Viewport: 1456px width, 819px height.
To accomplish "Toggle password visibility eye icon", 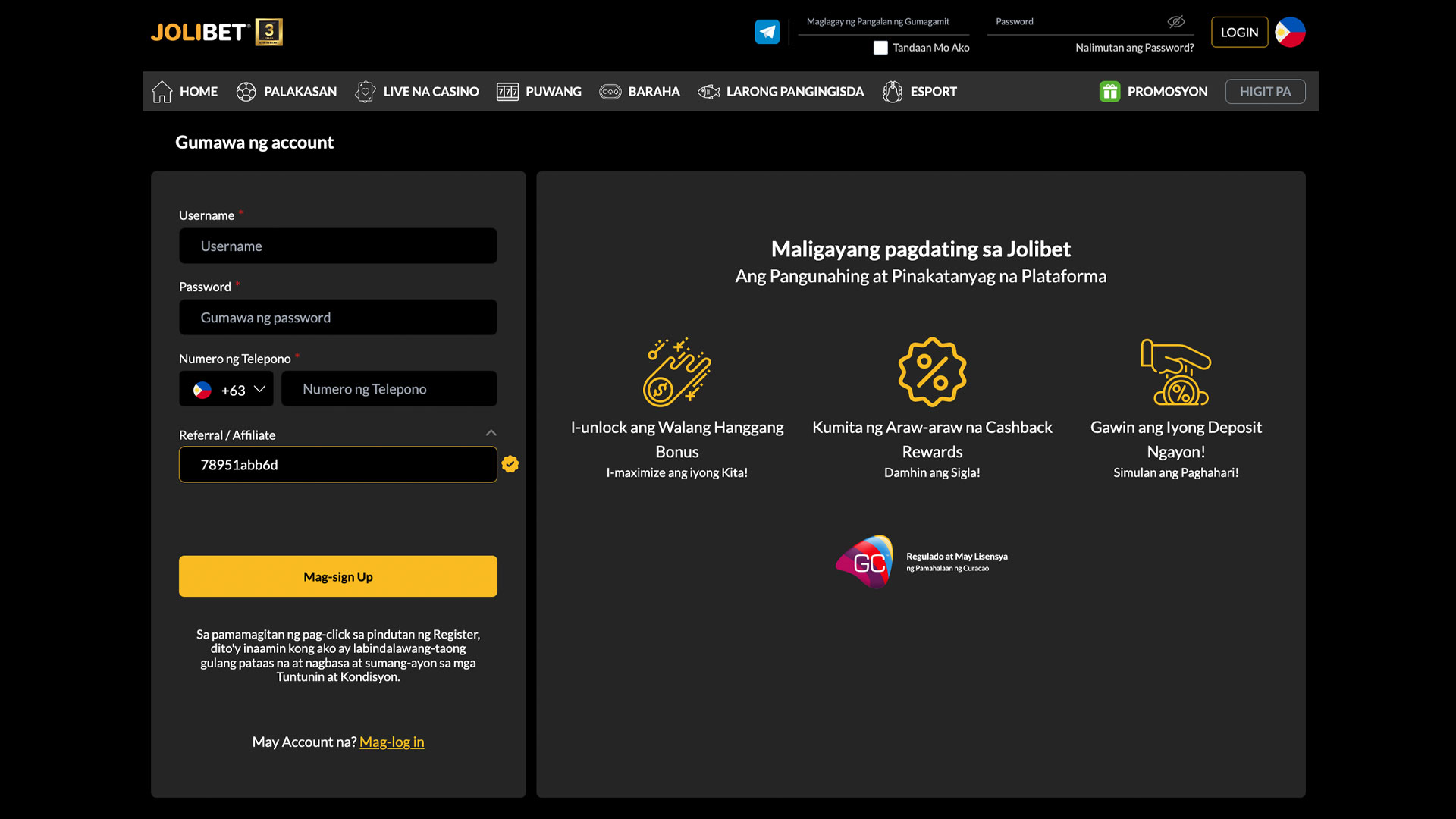I will coord(1176,21).
